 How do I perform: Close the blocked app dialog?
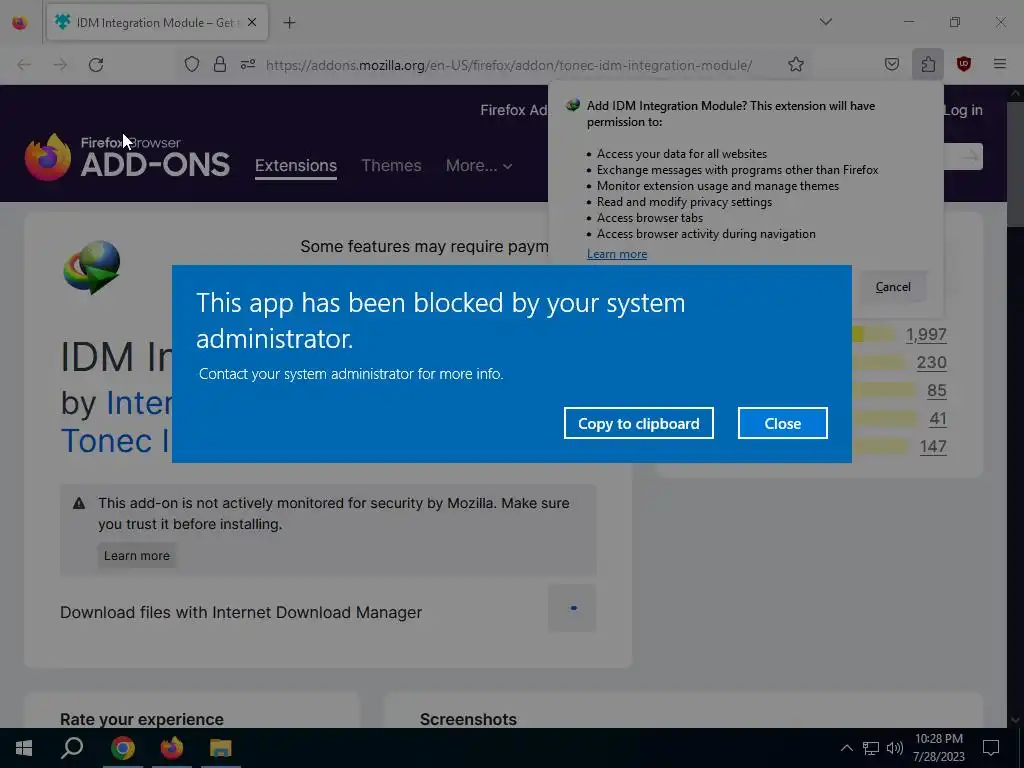point(782,423)
